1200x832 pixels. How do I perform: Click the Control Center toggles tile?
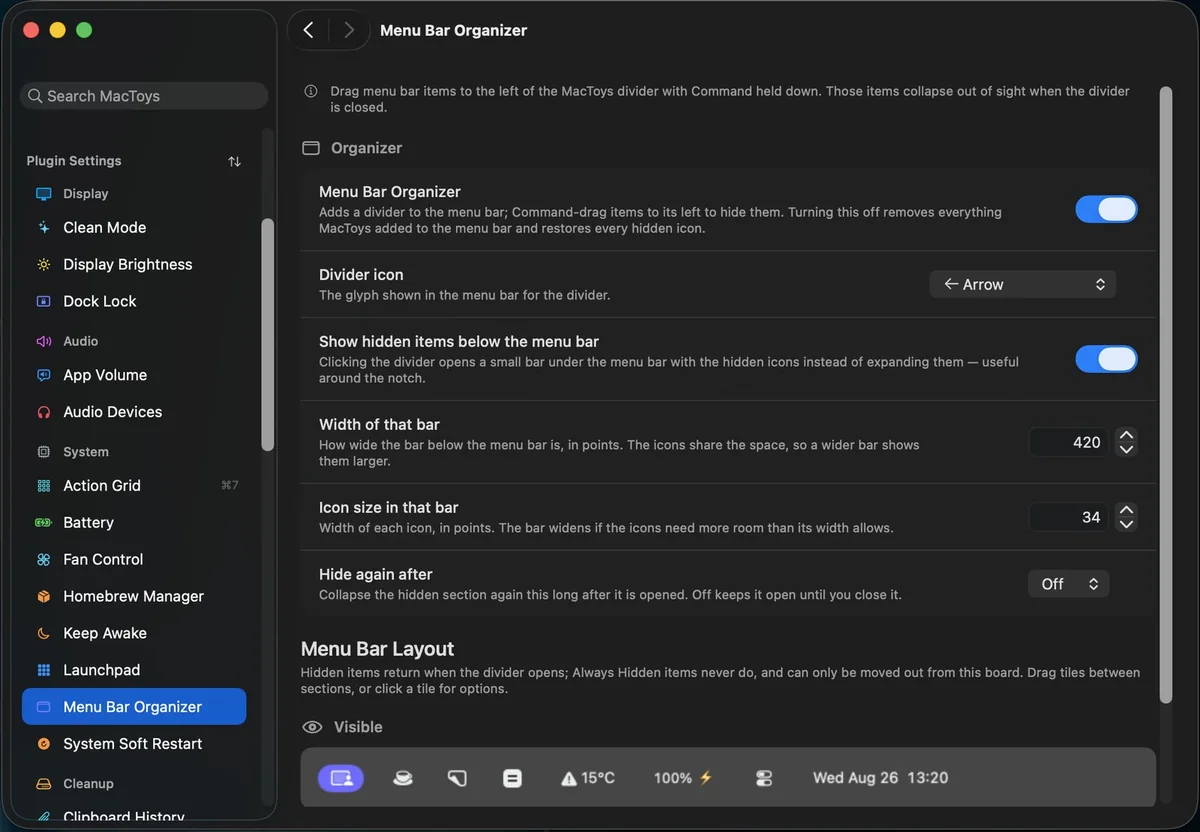tap(765, 778)
